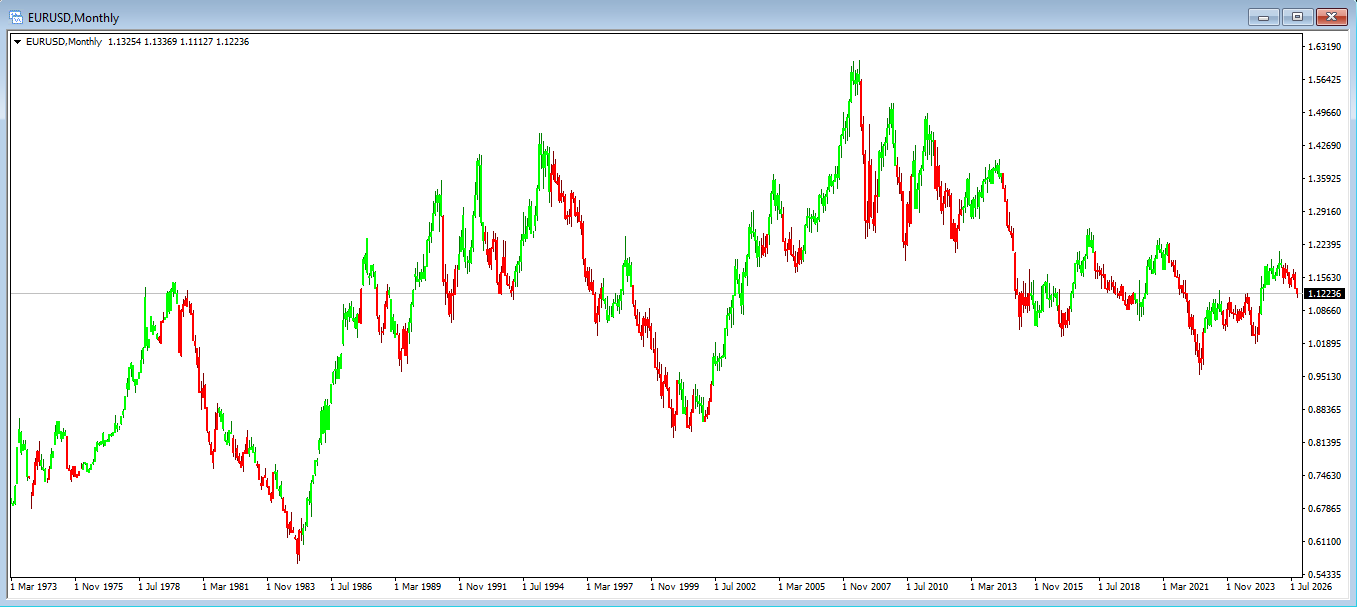This screenshot has width=1357, height=607.
Task: Click date label 1 Nov 2007 on time axis
Action: click(x=867, y=587)
